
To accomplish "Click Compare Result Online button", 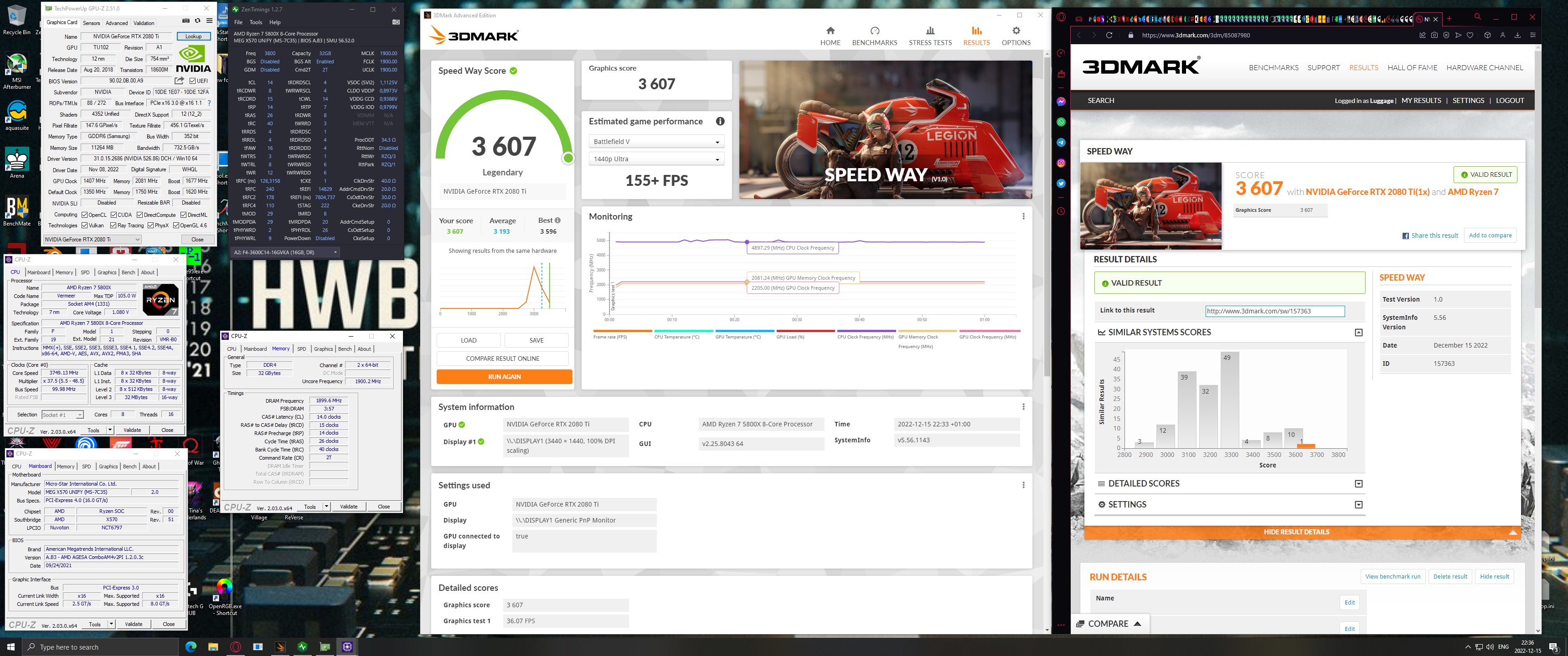I will [x=502, y=359].
